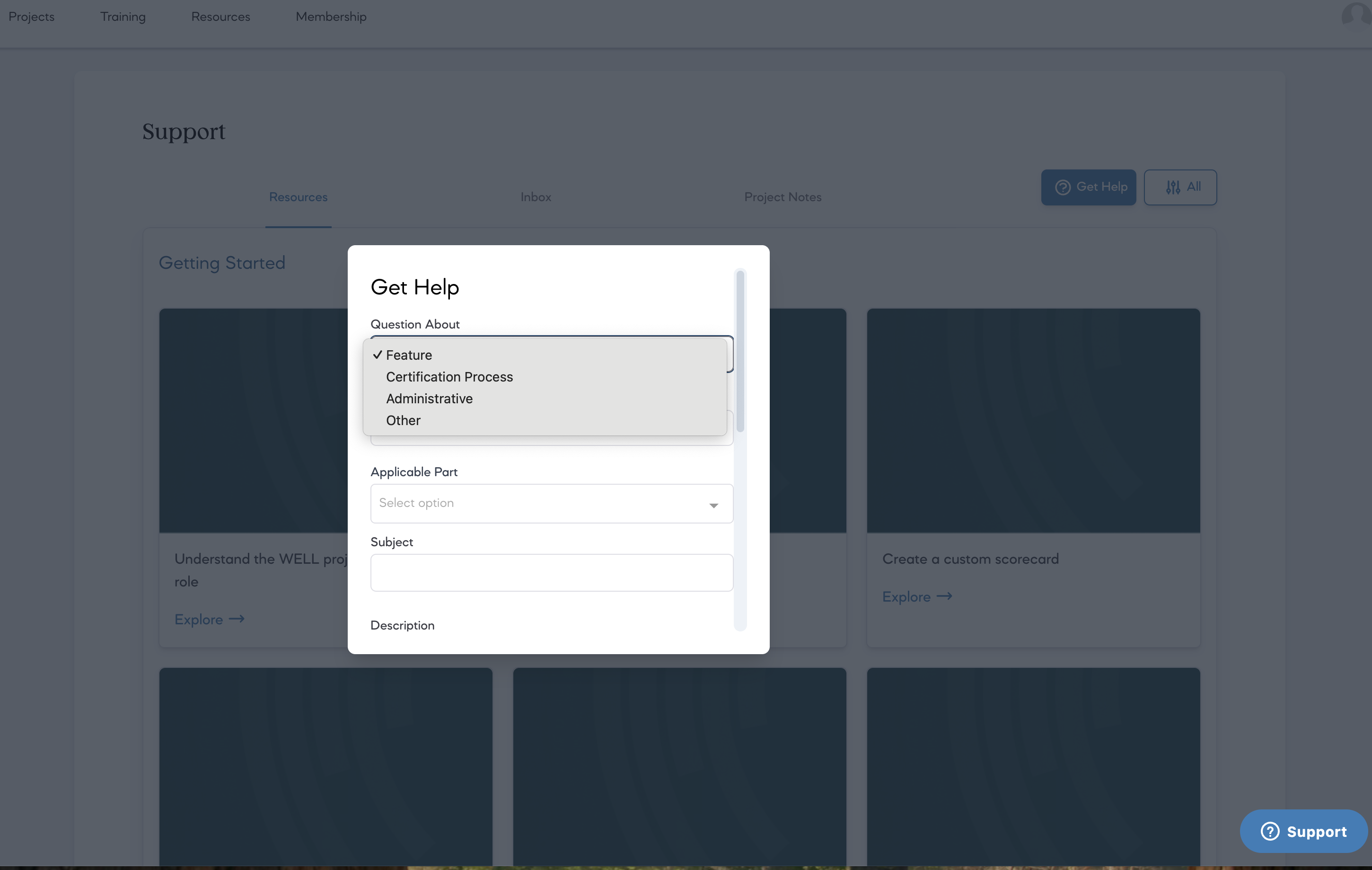Image resolution: width=1372 pixels, height=870 pixels.
Task: Click the Get Help dialog scrollbar
Action: (740, 351)
